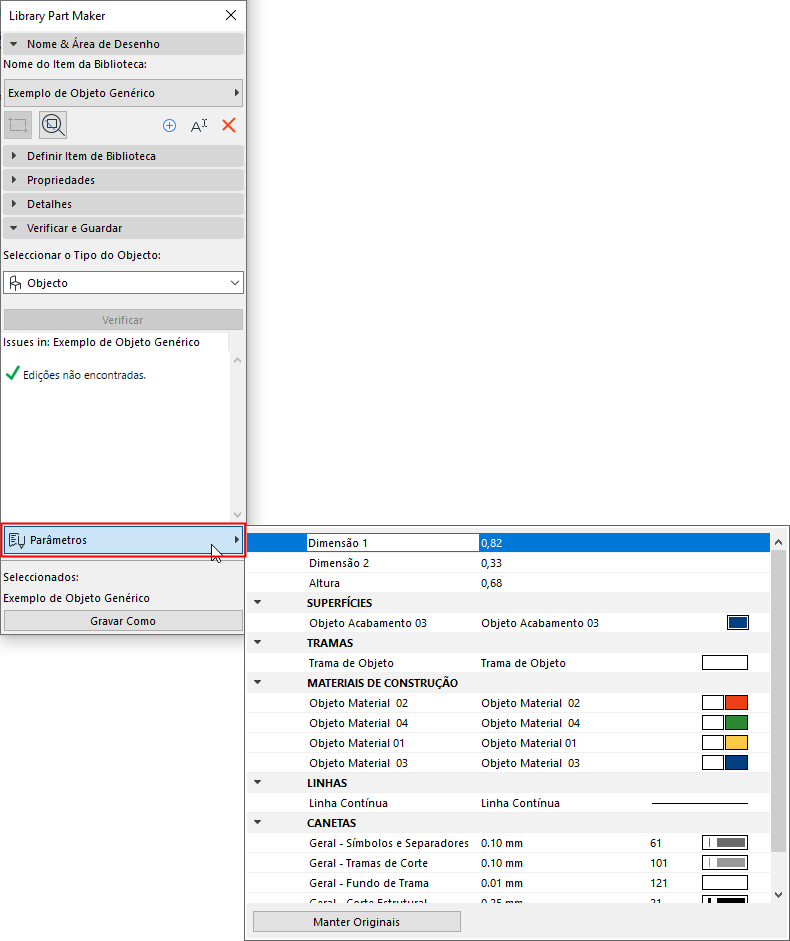Collapse the TRAMAS group
Viewport: 790px width, 941px height.
pyautogui.click(x=258, y=642)
